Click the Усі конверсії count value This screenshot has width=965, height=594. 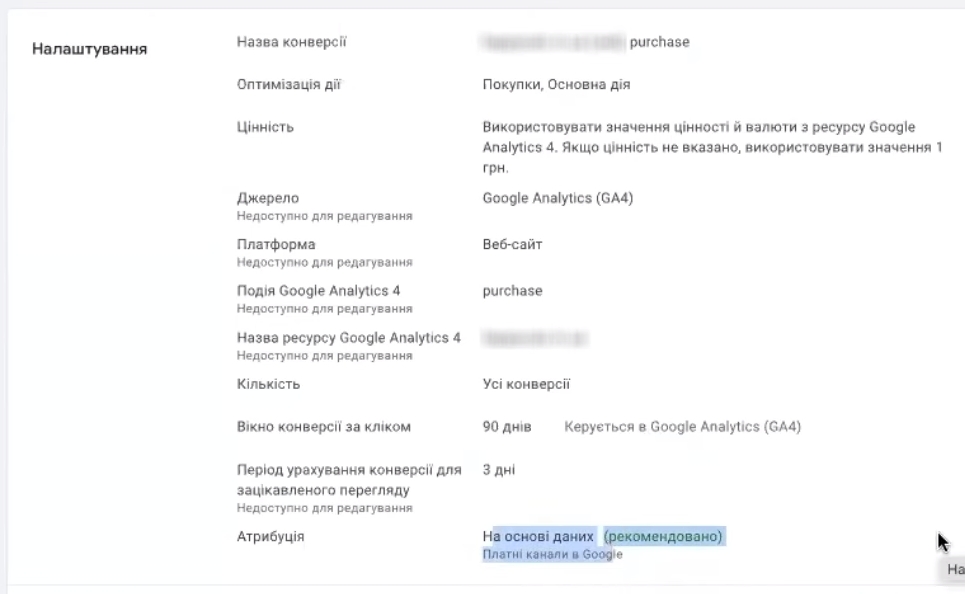[x=526, y=384]
